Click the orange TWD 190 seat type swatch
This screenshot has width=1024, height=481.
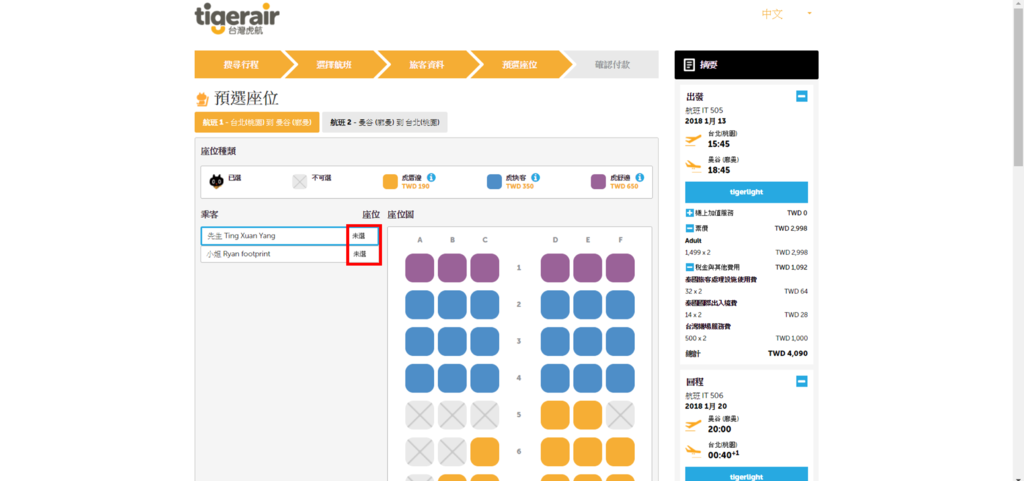pyautogui.click(x=391, y=182)
